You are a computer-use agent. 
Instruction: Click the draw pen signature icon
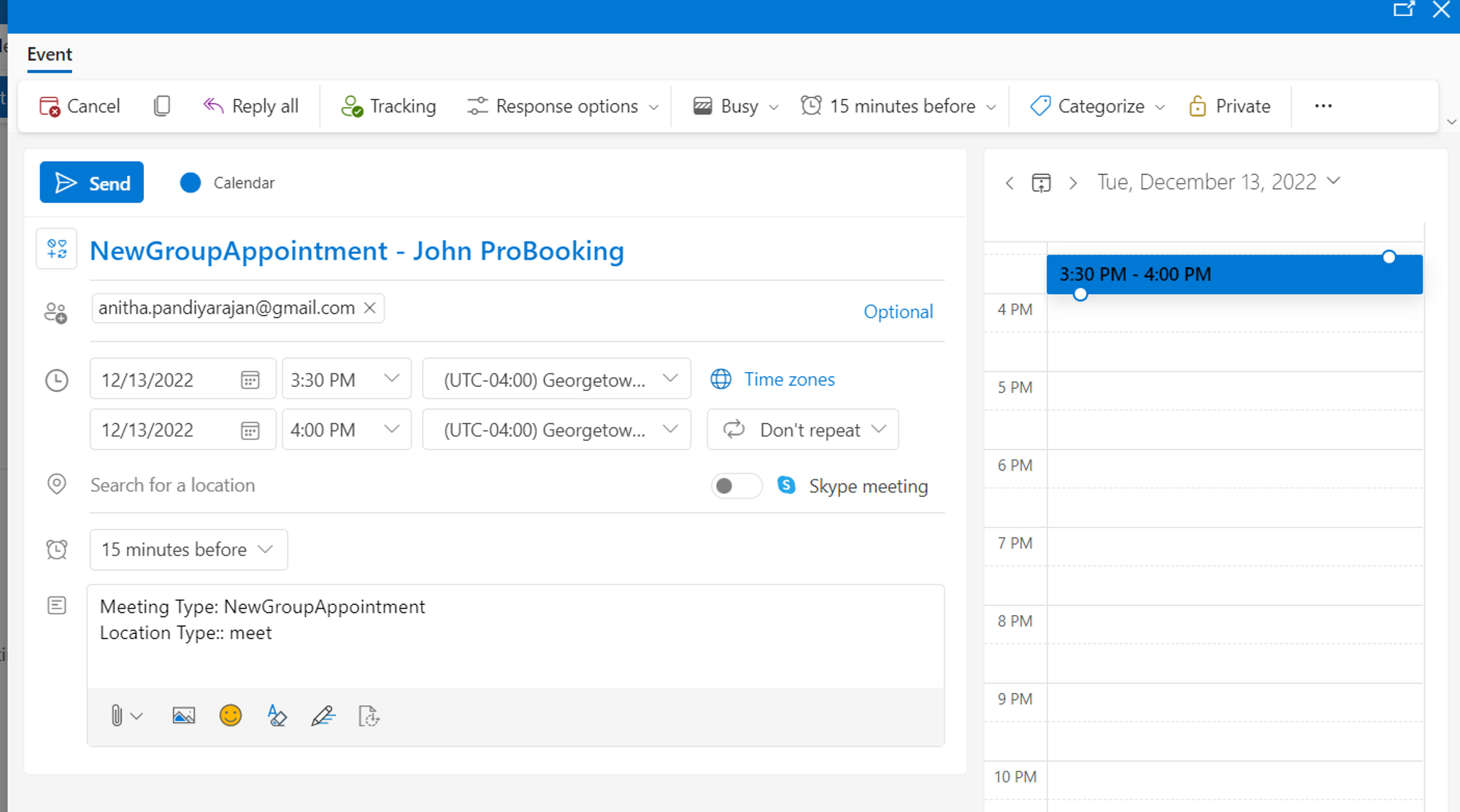tap(323, 716)
